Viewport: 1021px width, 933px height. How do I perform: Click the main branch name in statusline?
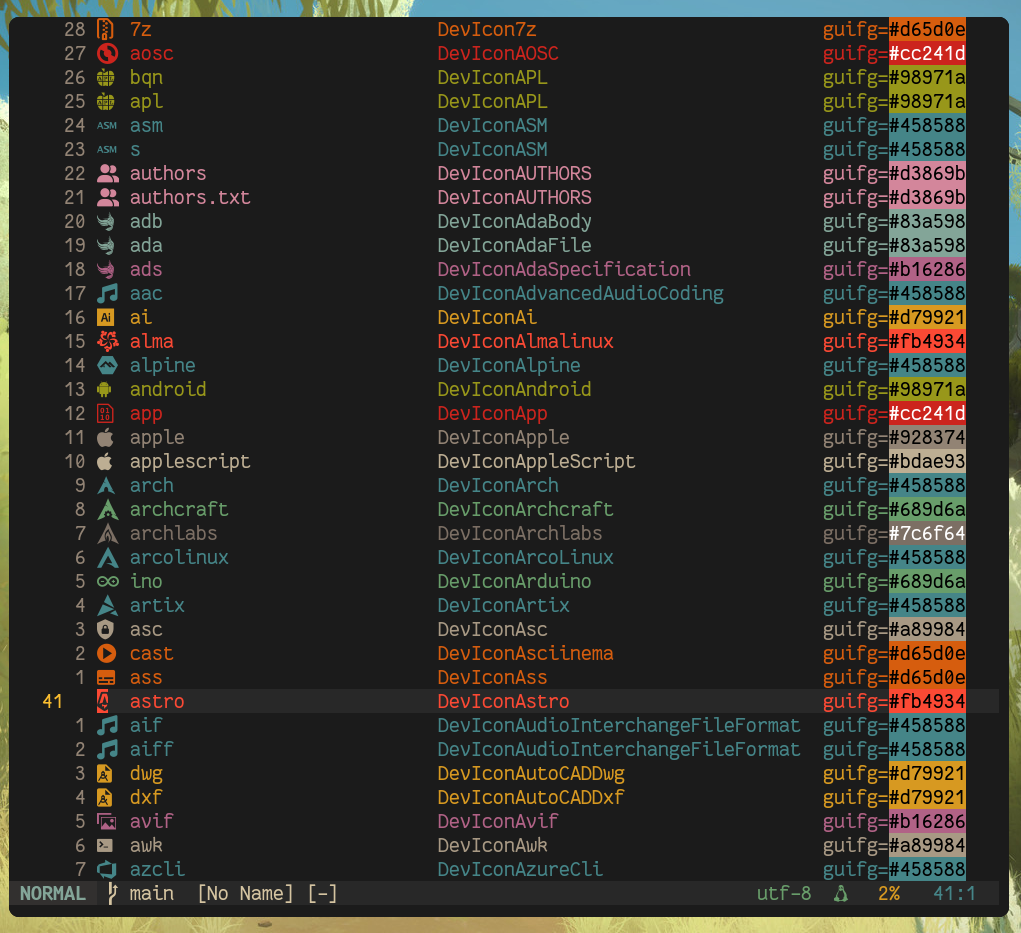pos(151,893)
